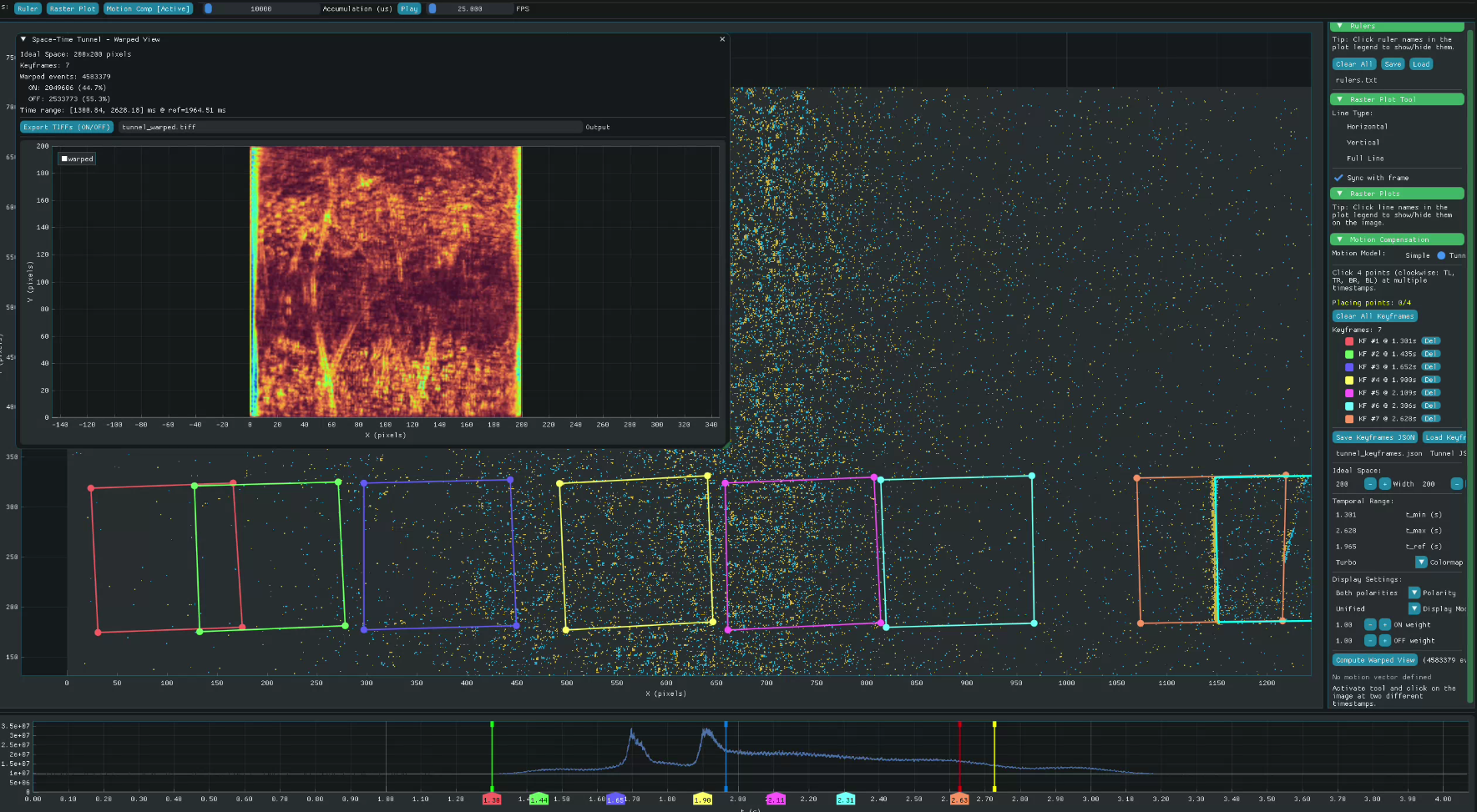Toggle the warped series in plot legend
The width and height of the screenshot is (1477, 812).
[x=77, y=159]
